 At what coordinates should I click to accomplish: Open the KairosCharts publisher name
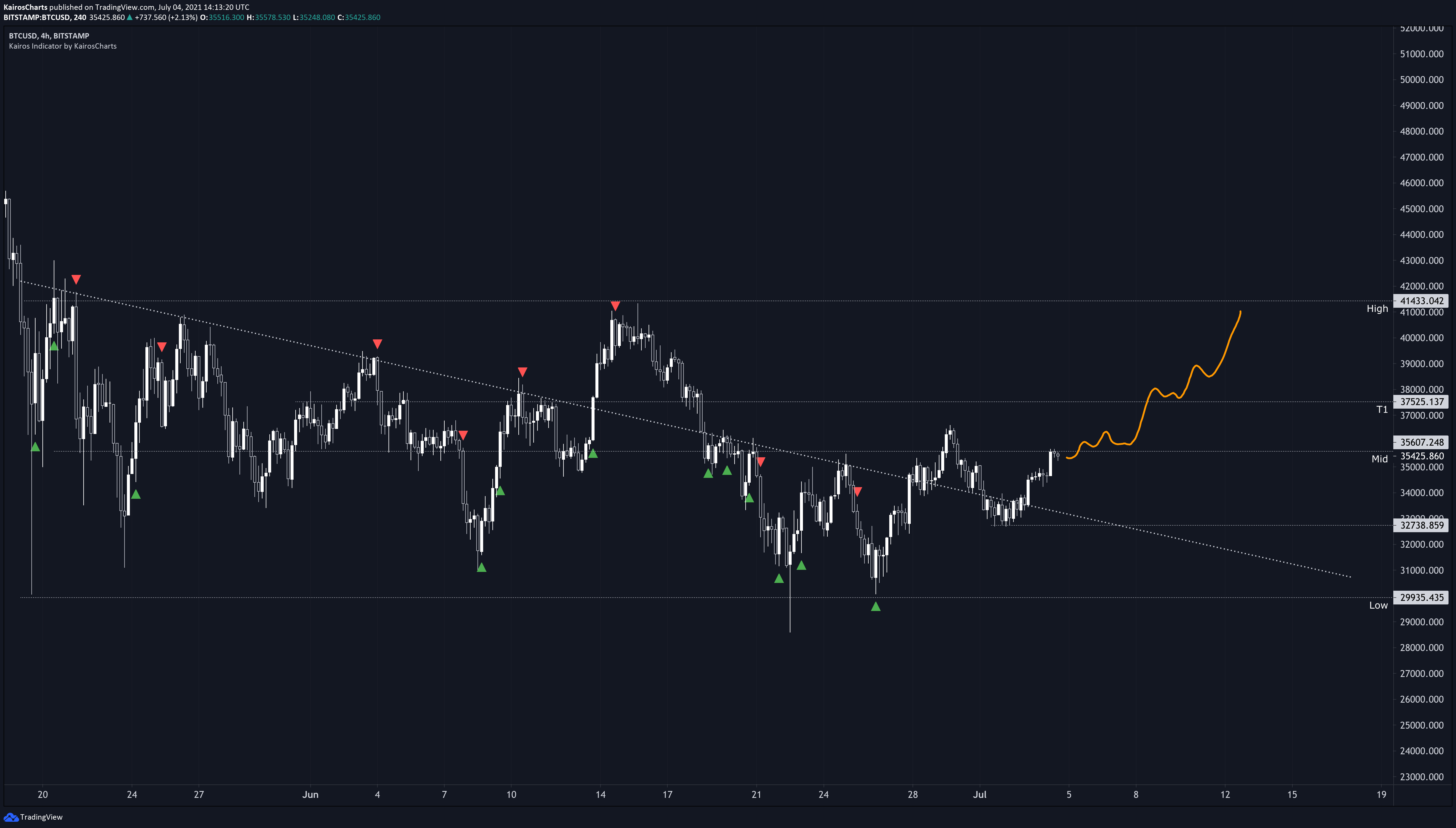coord(25,7)
